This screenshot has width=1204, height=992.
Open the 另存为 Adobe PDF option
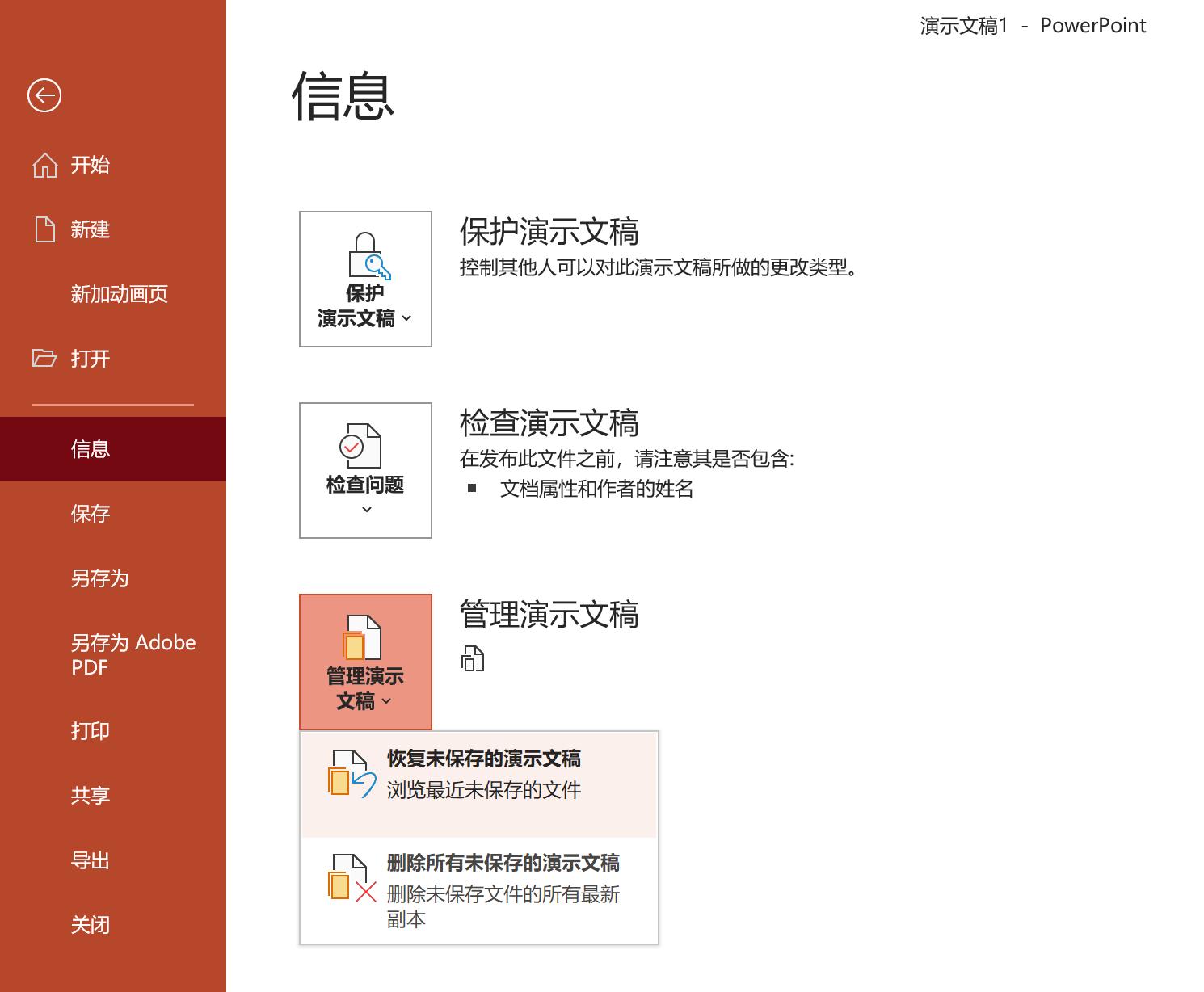133,654
